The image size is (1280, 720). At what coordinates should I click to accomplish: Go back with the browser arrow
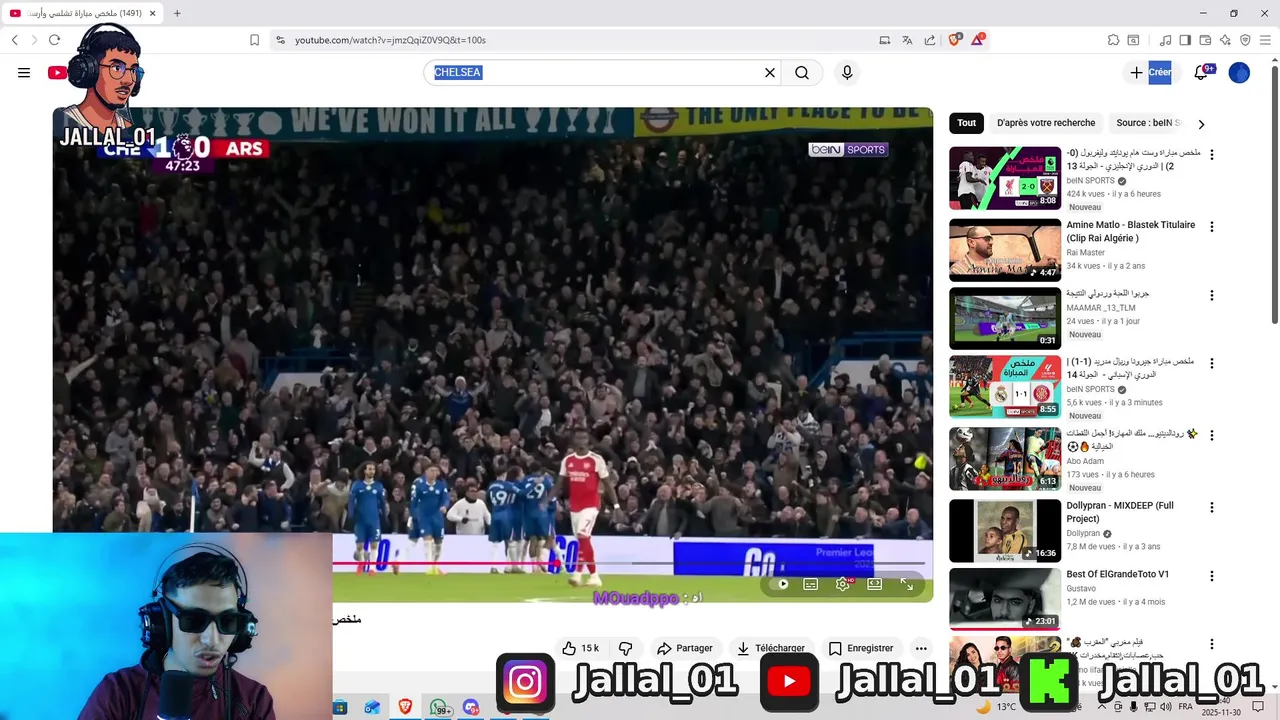[x=14, y=40]
